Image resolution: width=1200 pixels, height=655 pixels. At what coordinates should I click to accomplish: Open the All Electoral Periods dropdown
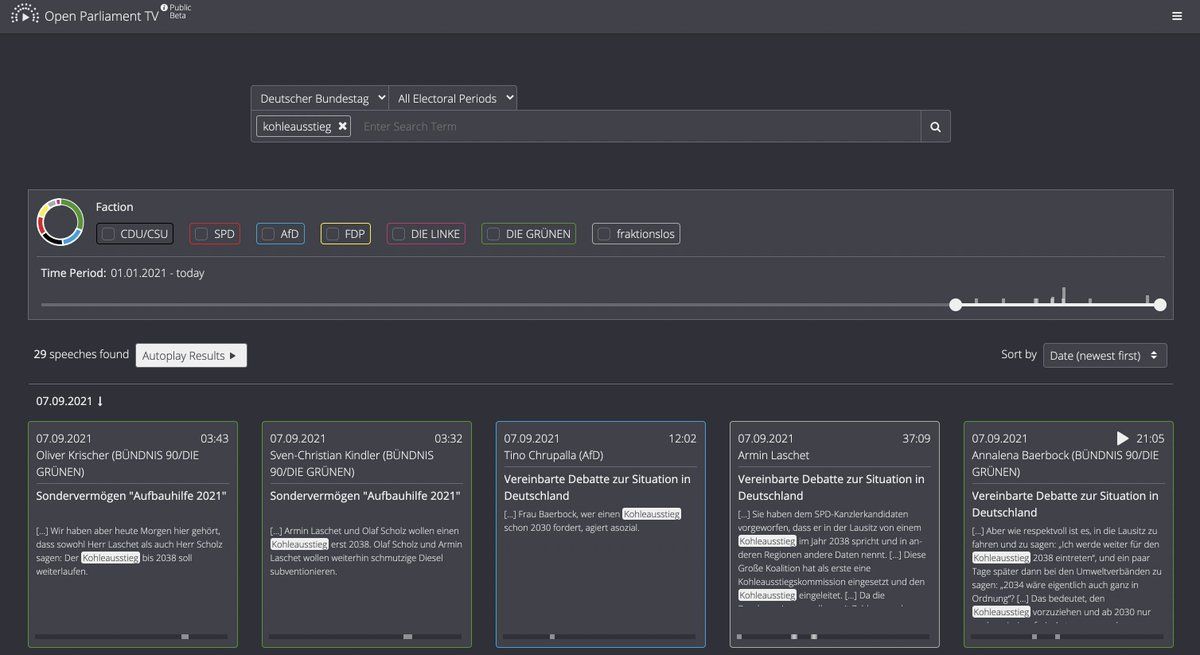[x=453, y=98]
